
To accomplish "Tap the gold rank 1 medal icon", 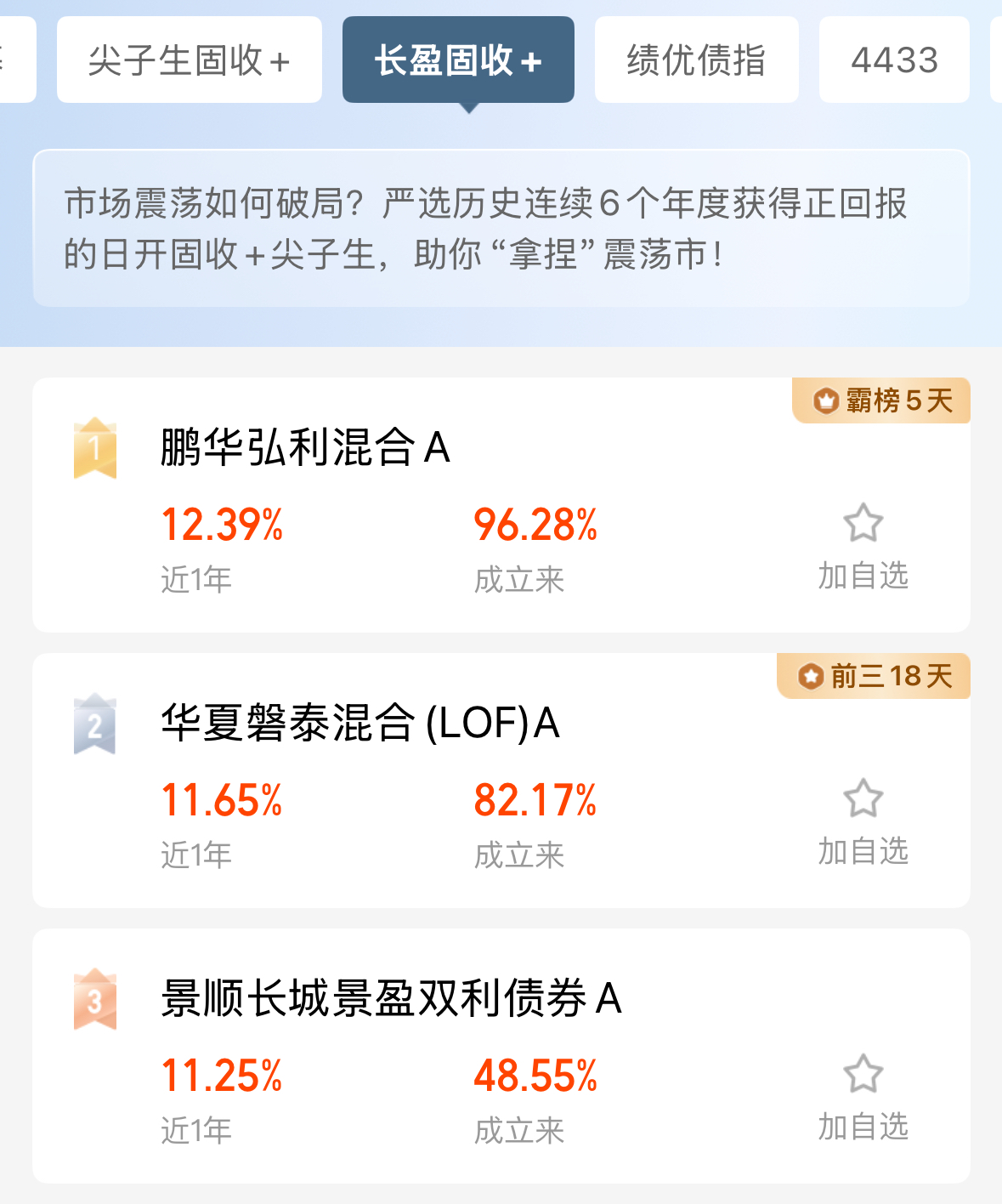I will click(95, 448).
